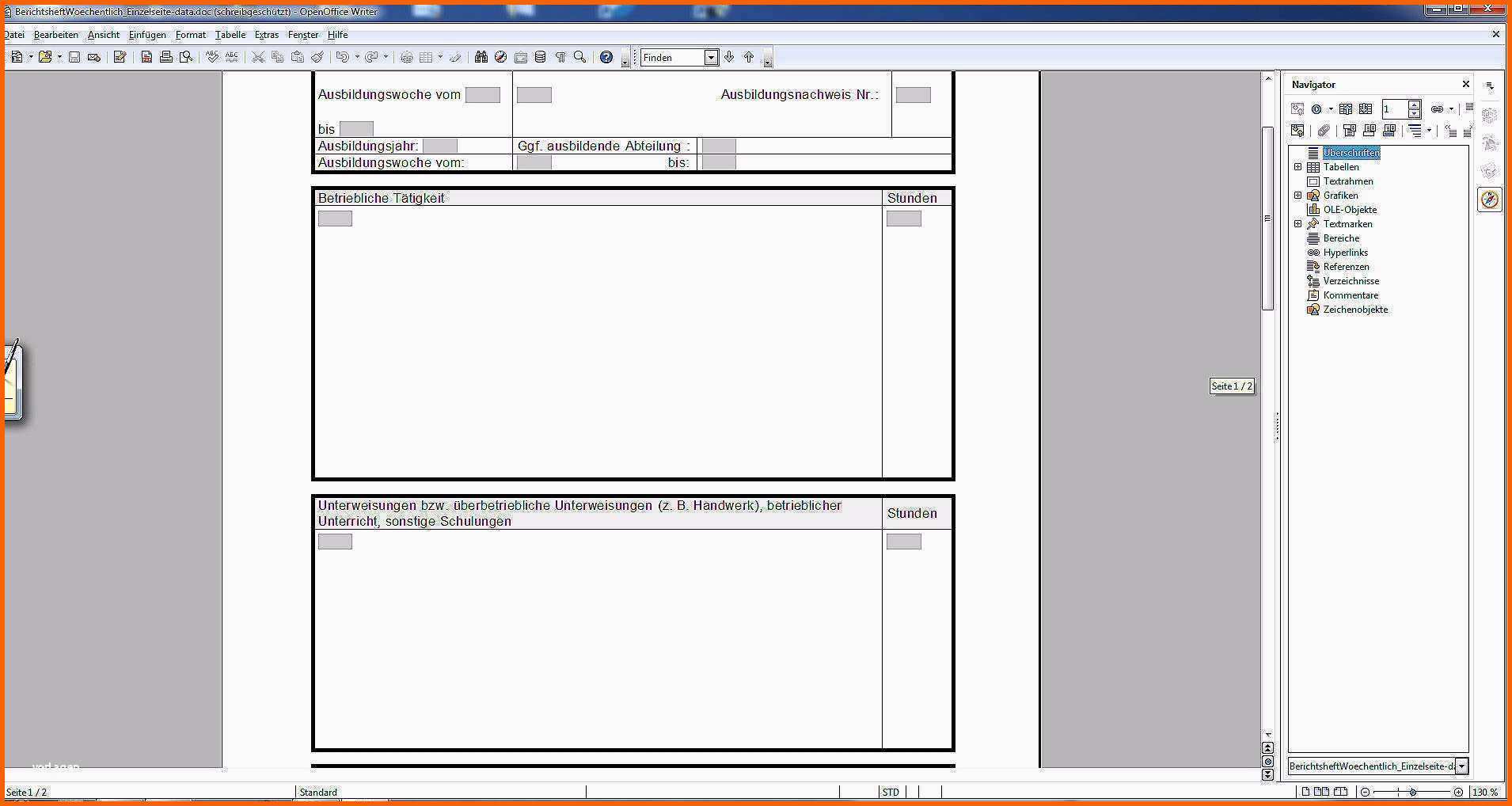
Task: Click the Save disk icon
Action: click(x=74, y=57)
